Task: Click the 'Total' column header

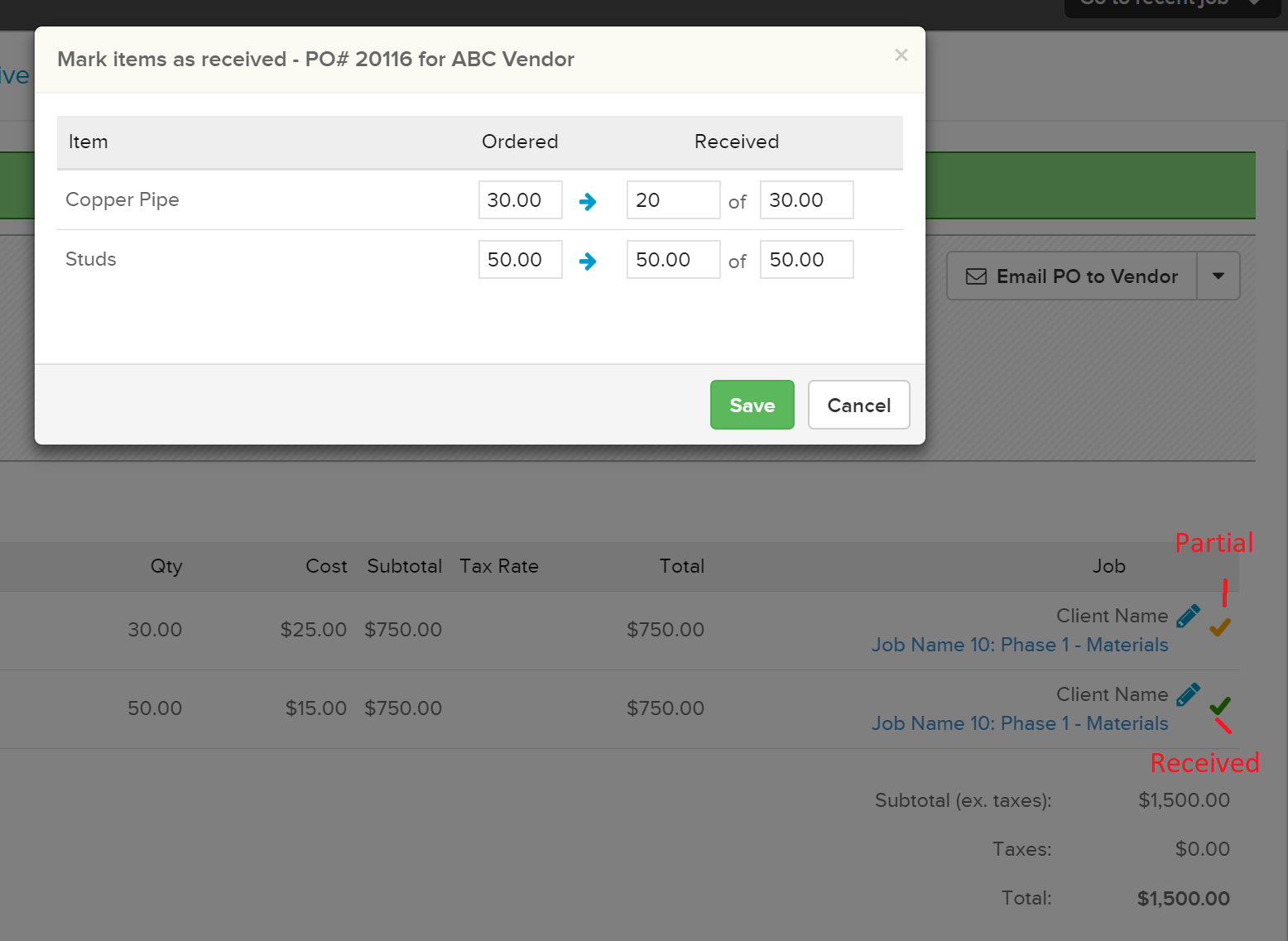Action: point(682,566)
